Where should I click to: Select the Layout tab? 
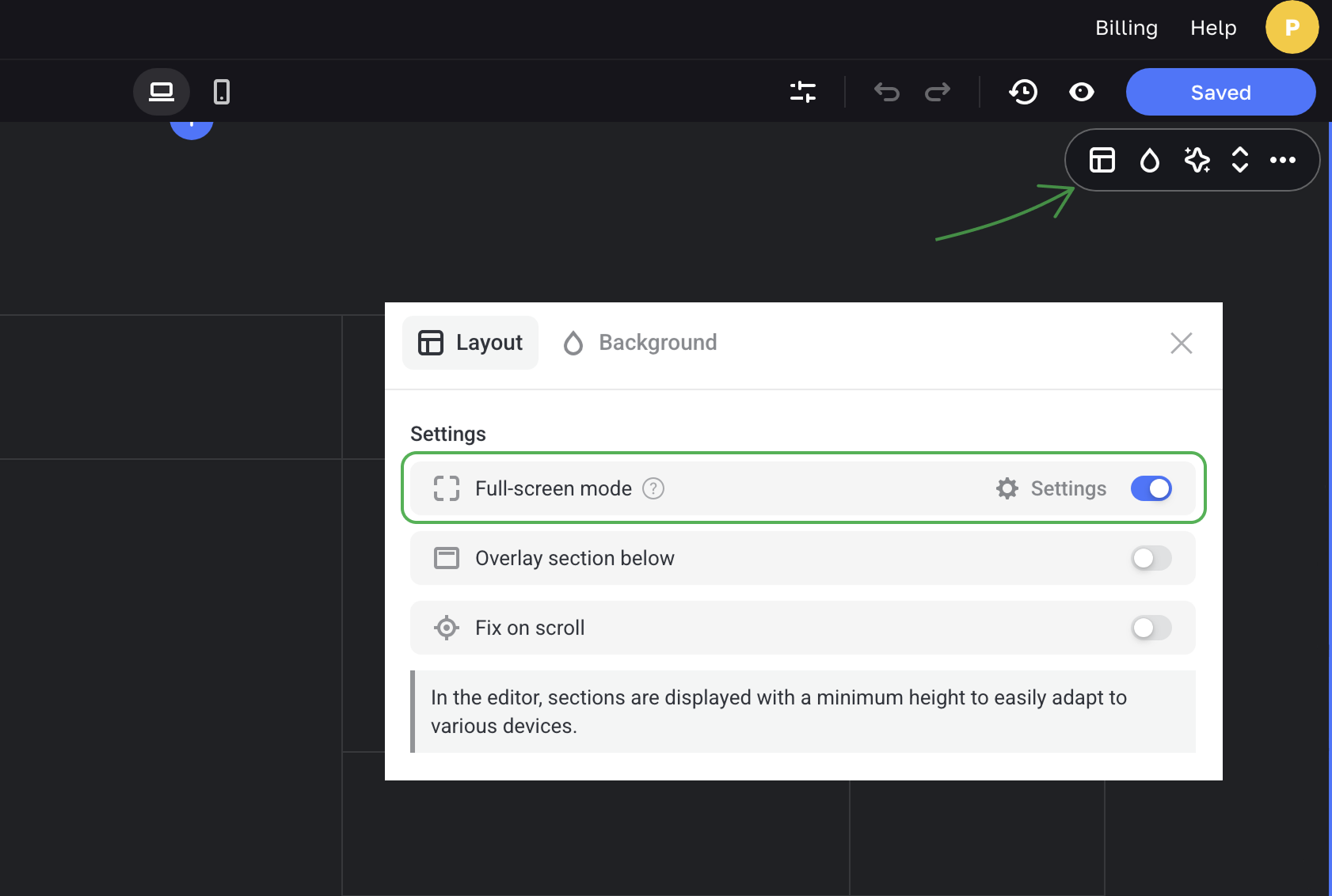pos(470,343)
